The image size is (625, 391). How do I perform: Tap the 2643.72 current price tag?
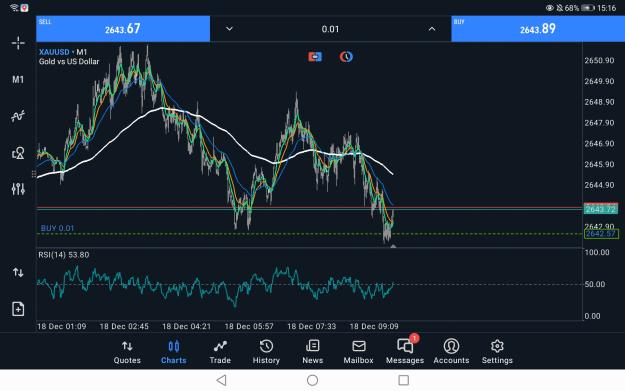[601, 209]
